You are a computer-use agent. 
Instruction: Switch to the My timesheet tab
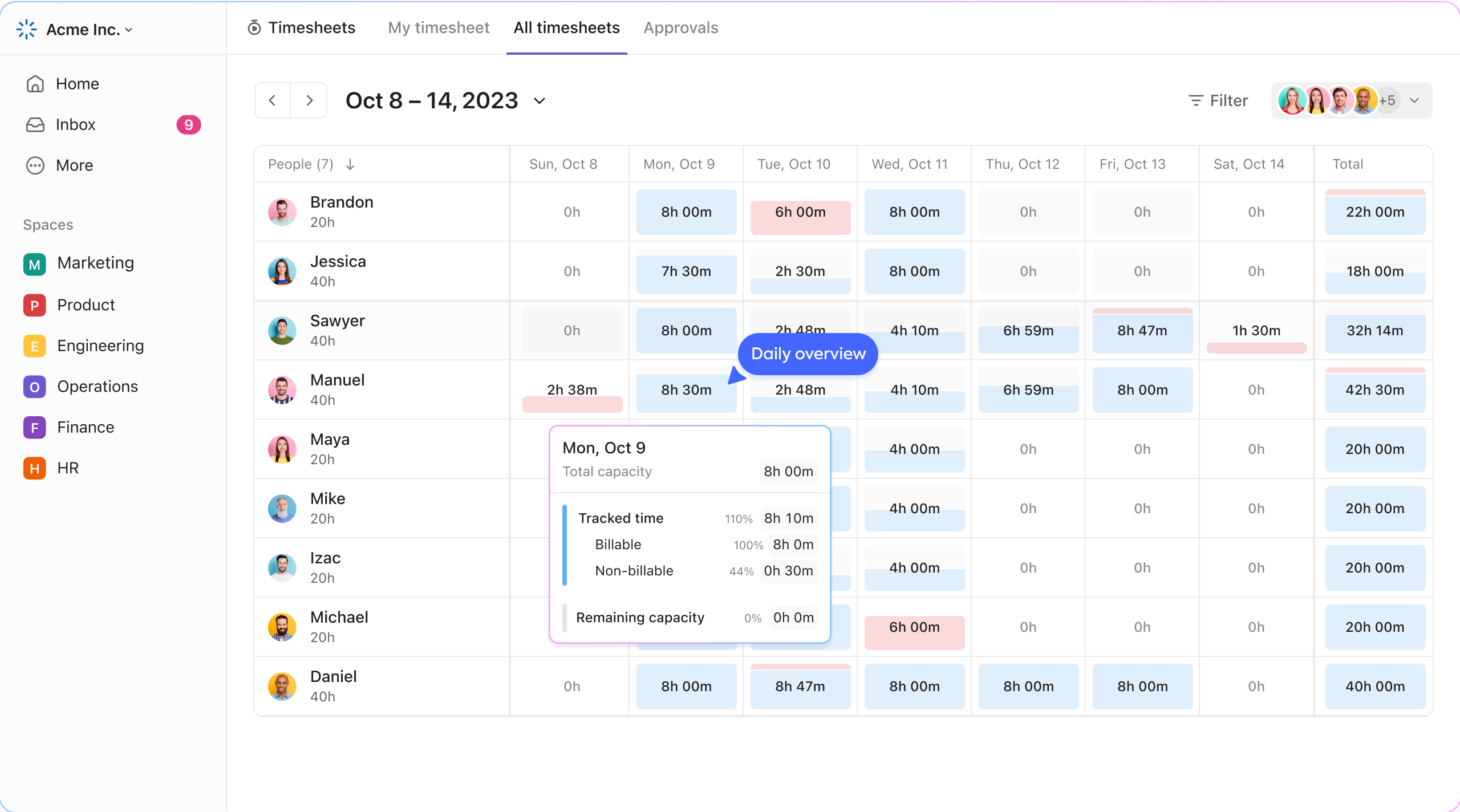point(439,28)
